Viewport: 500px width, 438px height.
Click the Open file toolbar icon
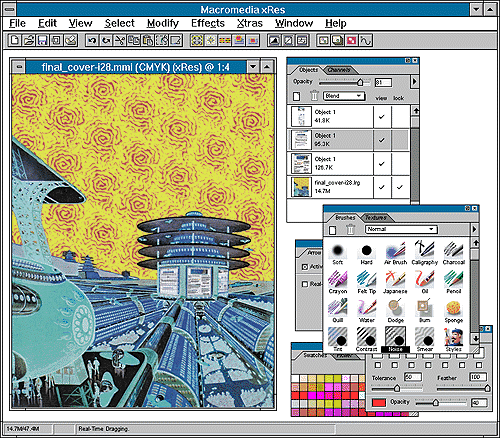29,41
